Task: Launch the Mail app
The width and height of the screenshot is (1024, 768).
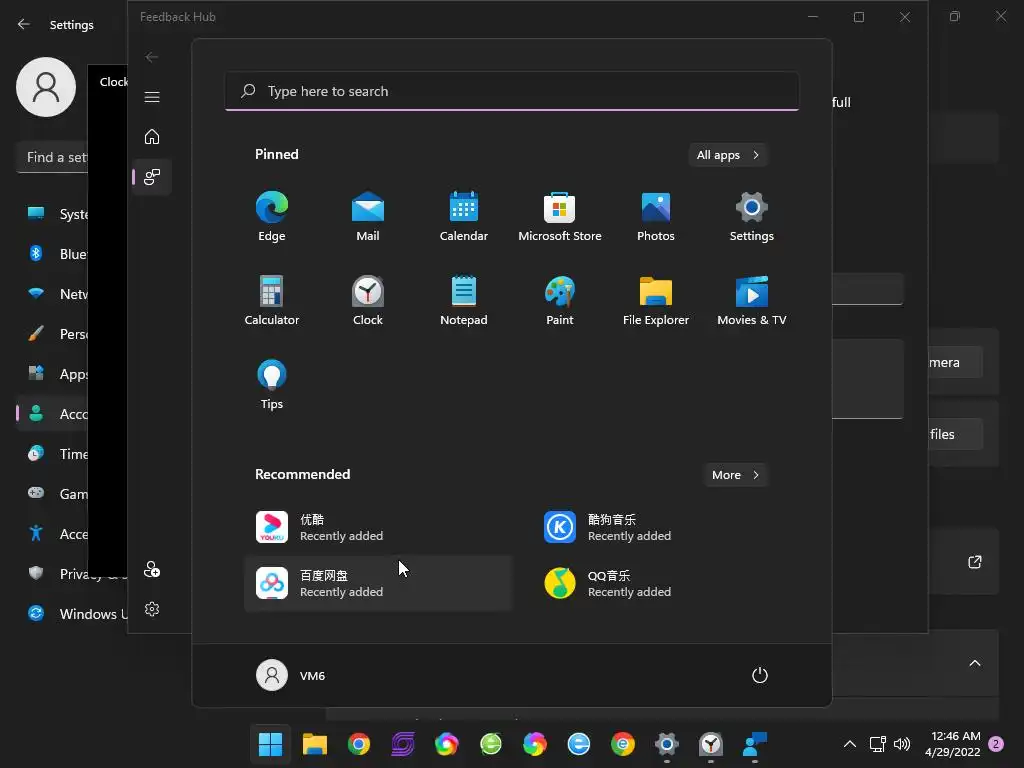Action: [368, 216]
